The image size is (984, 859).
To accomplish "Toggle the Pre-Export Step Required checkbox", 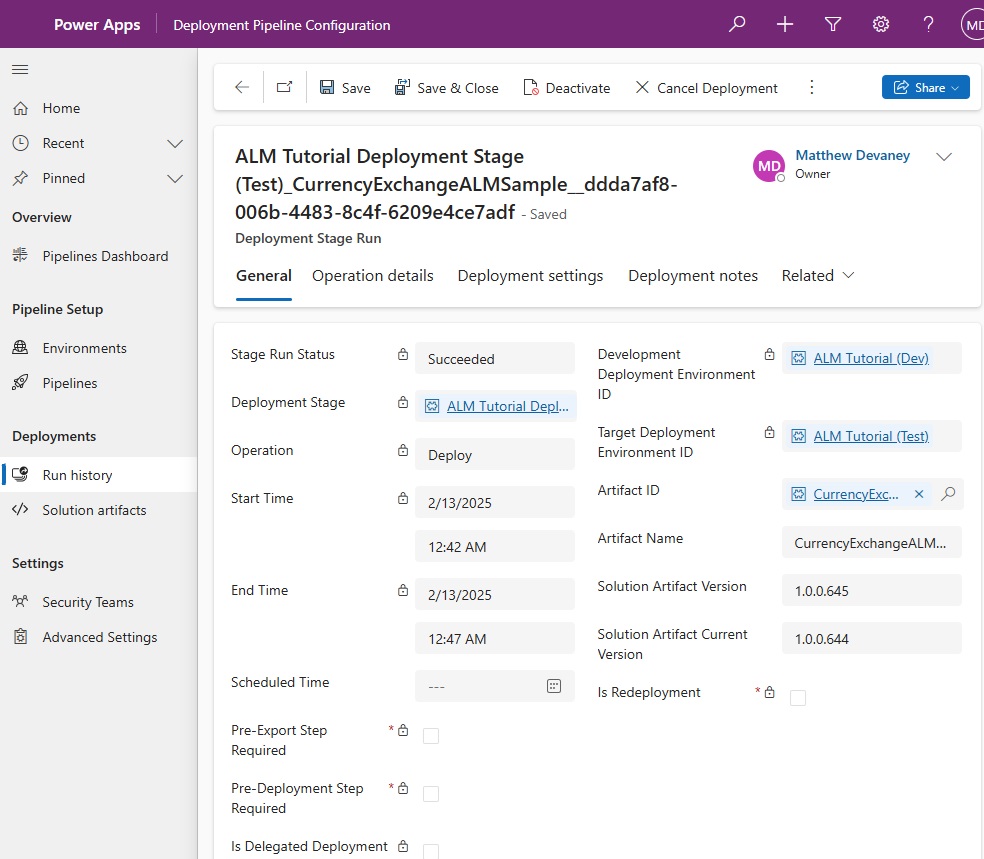I will coord(431,736).
